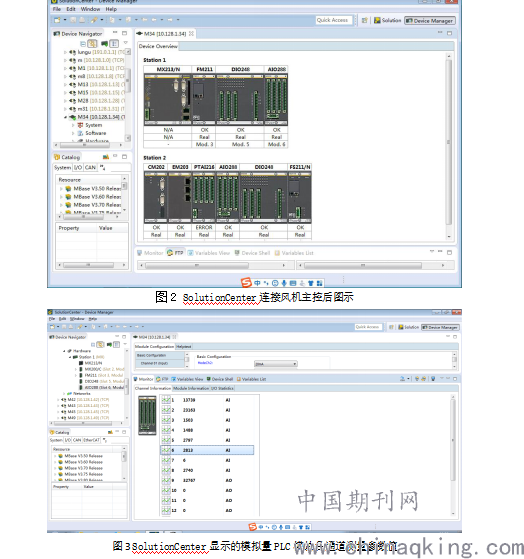
Task: Expand MBase V3.50 Release in Figure 2 catalog
Action: pyautogui.click(x=61, y=189)
